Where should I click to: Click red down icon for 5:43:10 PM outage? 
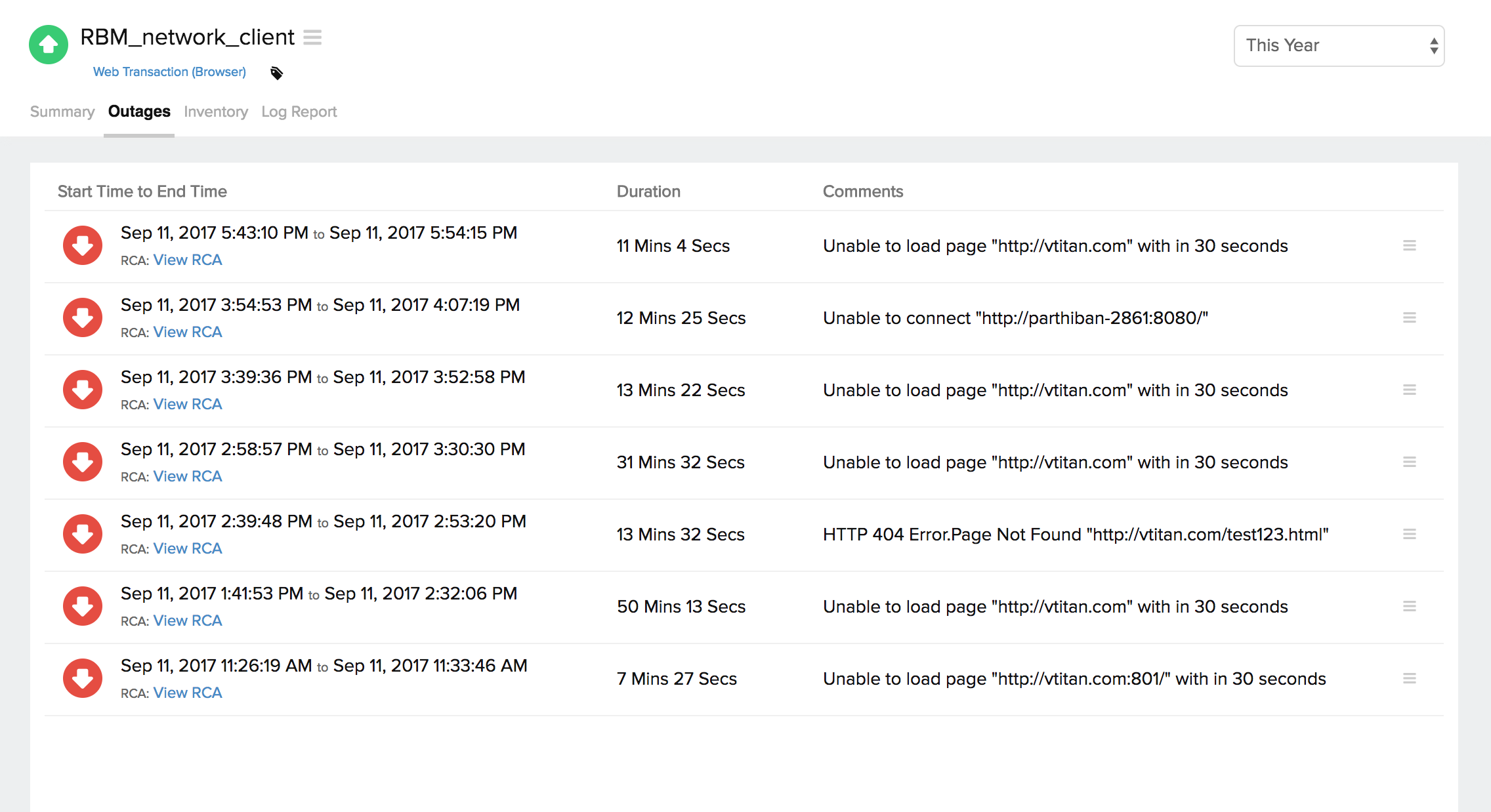pos(83,245)
